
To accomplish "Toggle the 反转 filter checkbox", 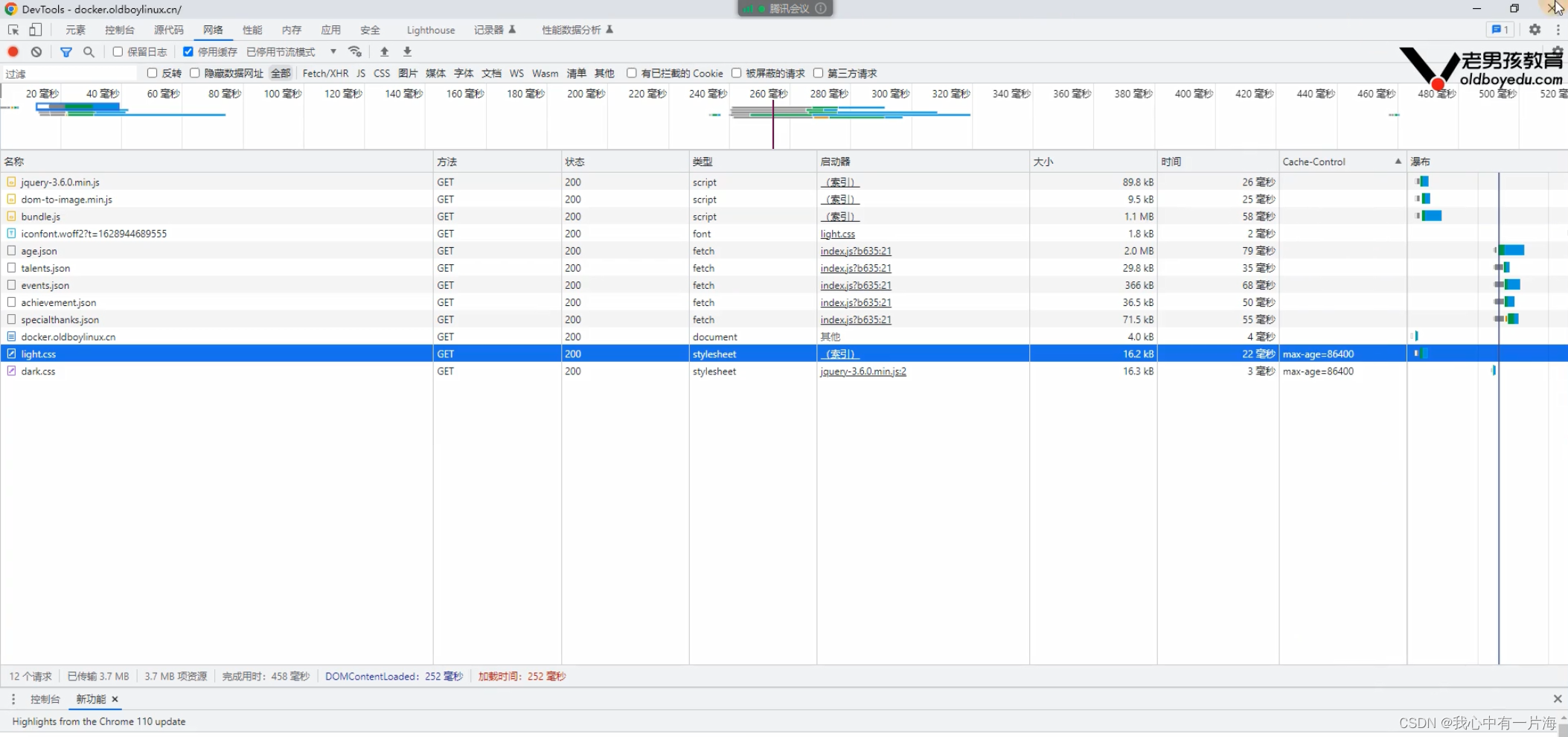I will click(152, 73).
